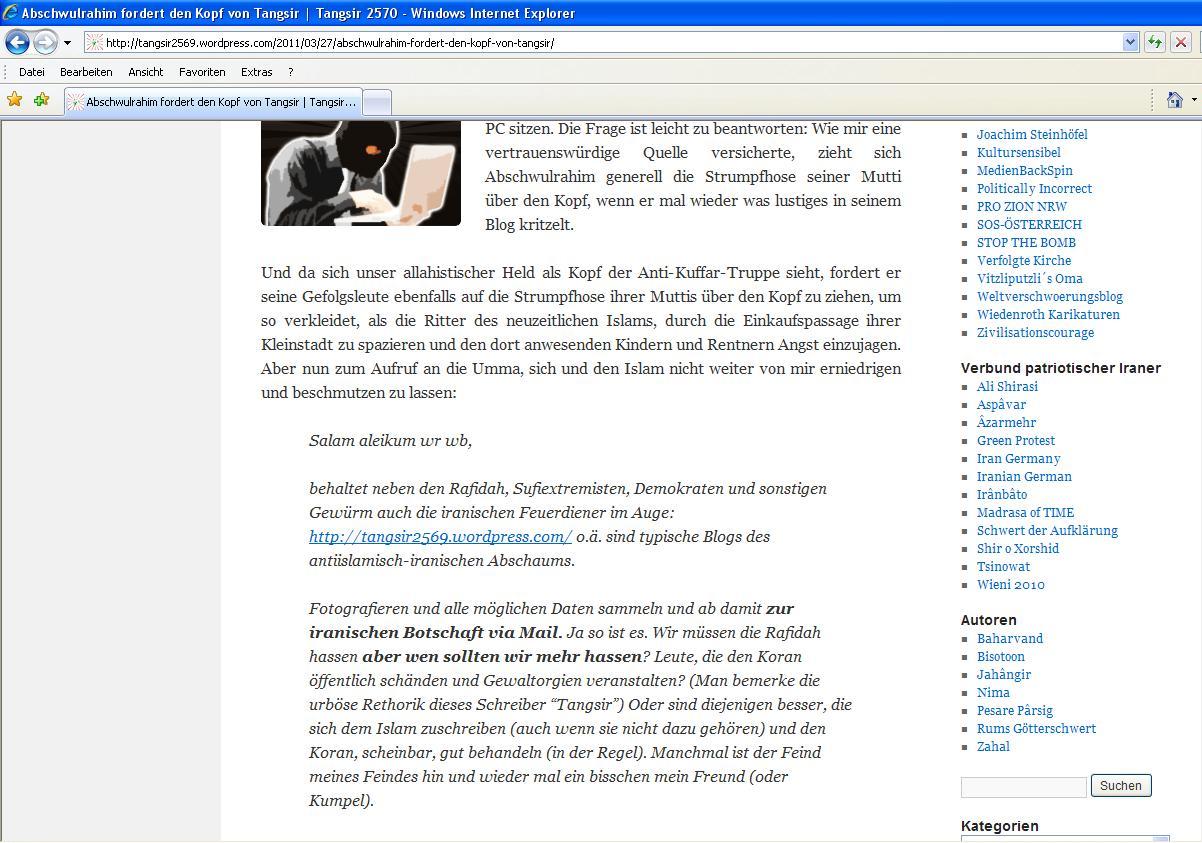Click the Home page house icon
1202x843 pixels.
pos(1174,100)
